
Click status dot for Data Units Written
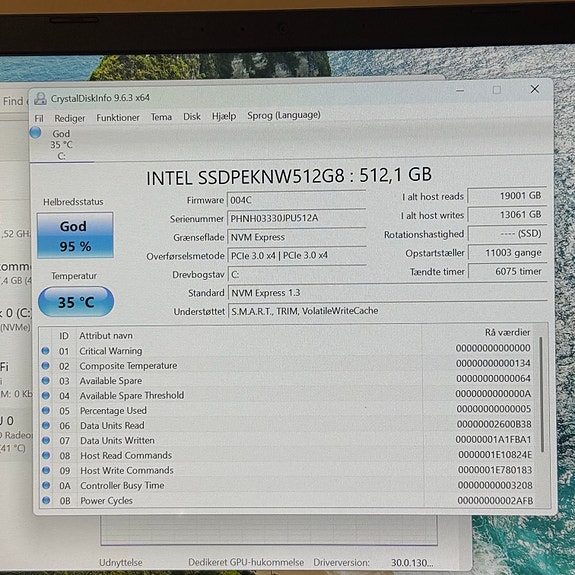coord(46,440)
